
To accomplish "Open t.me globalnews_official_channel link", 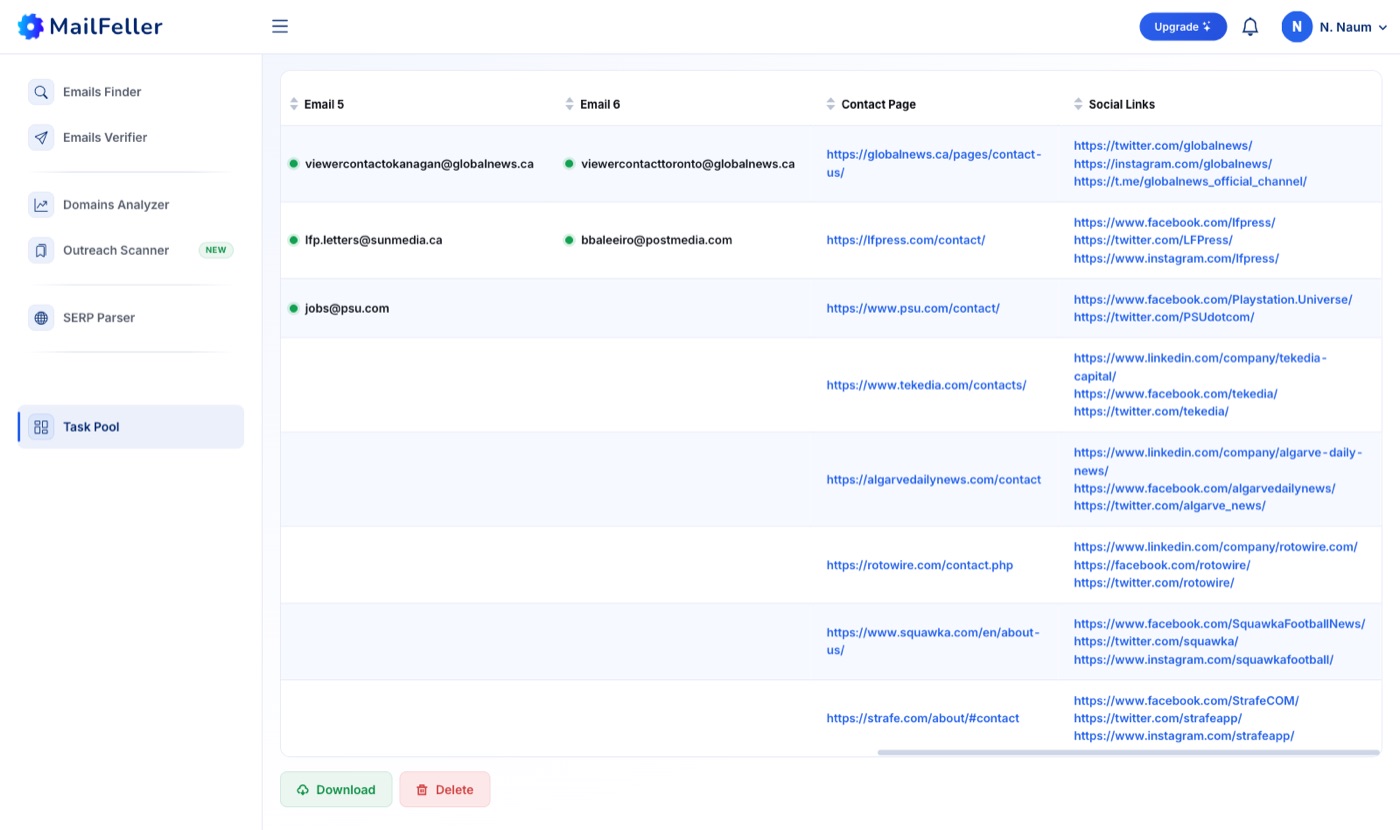I will 1190,181.
